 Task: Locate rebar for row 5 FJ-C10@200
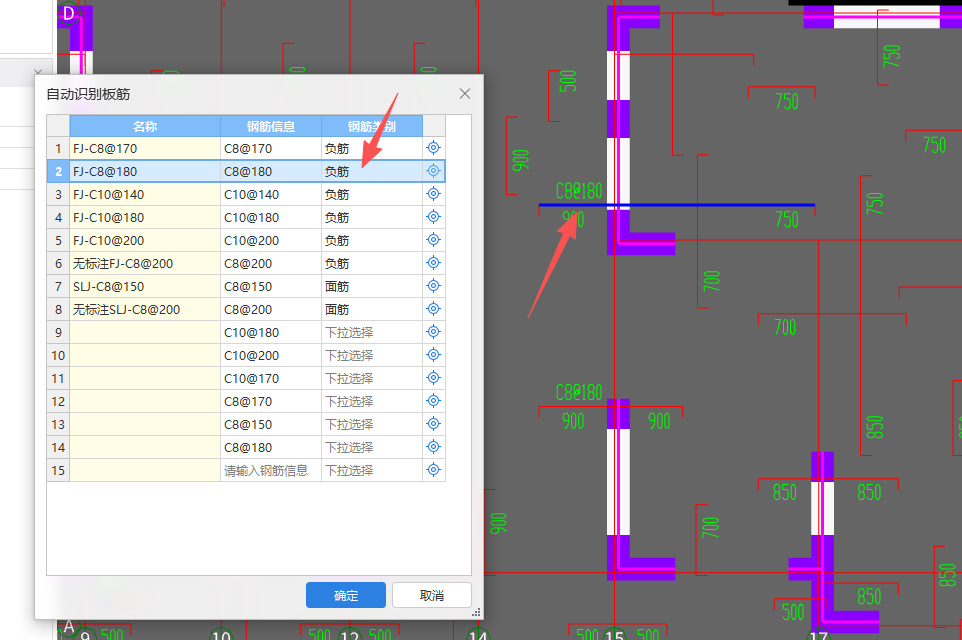[x=433, y=240]
